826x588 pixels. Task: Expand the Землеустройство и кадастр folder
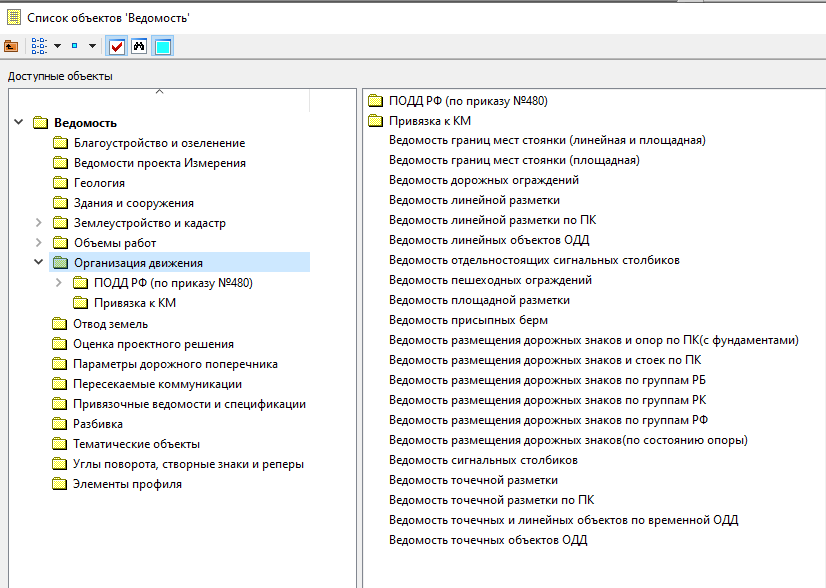click(x=38, y=222)
